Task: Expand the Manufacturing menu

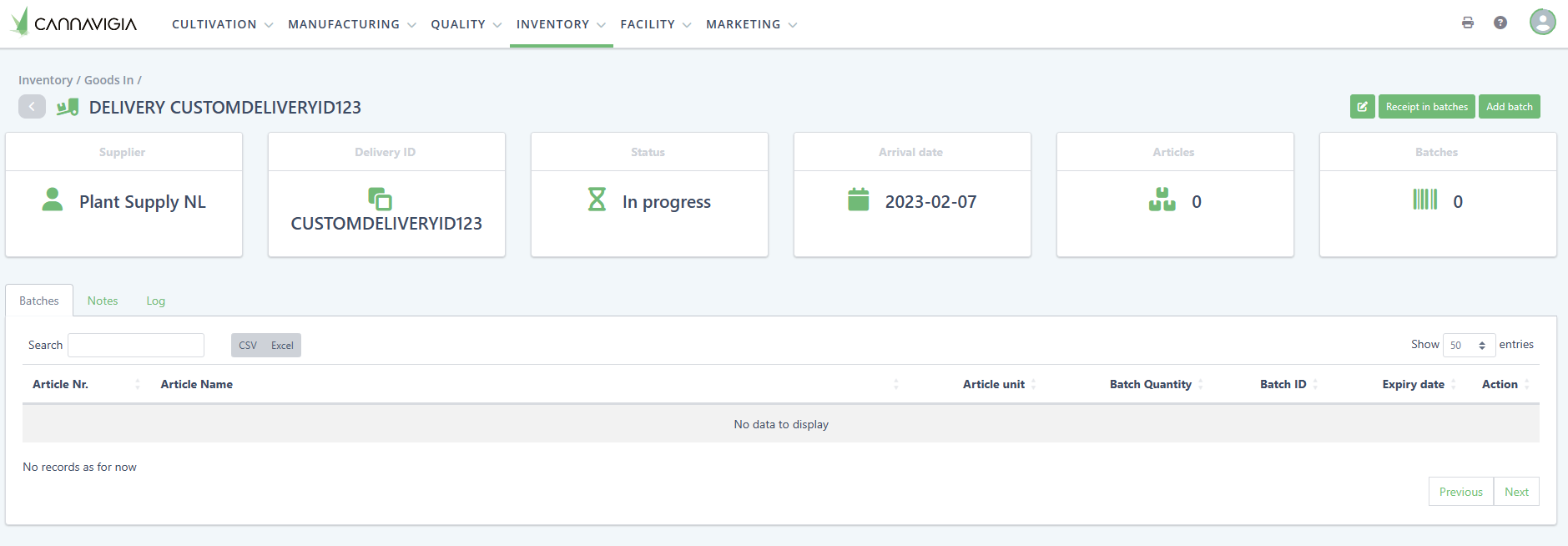Action: pos(351,24)
